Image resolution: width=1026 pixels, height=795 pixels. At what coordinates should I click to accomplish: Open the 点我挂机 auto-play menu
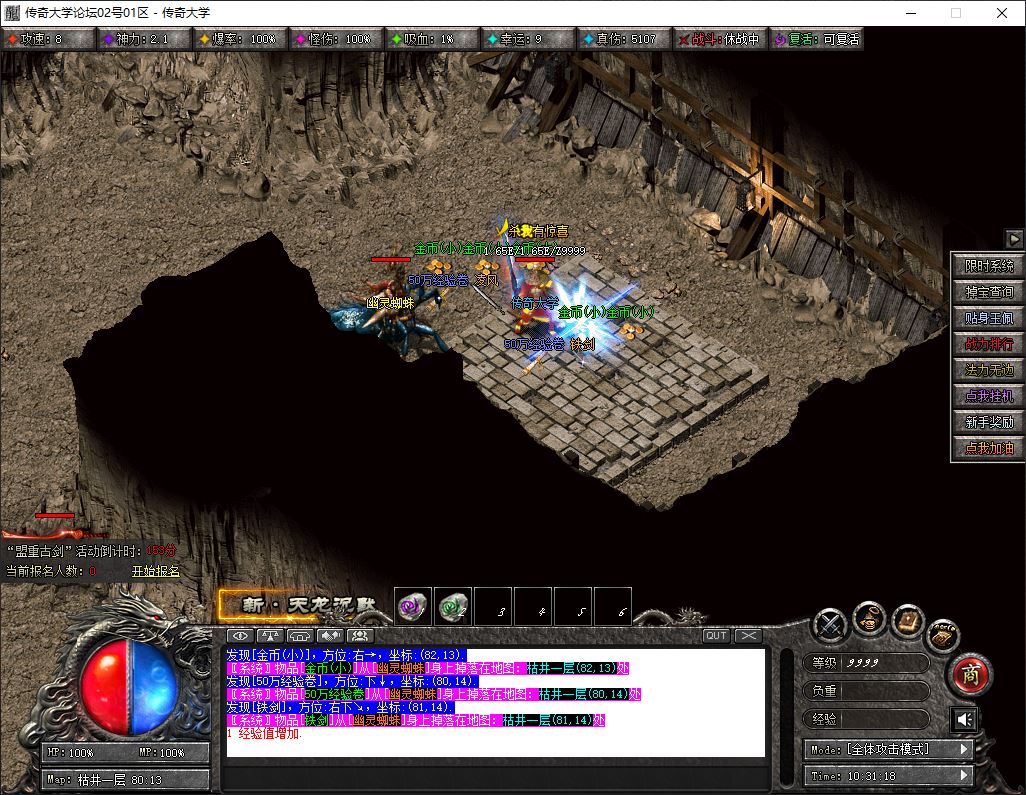(x=989, y=396)
